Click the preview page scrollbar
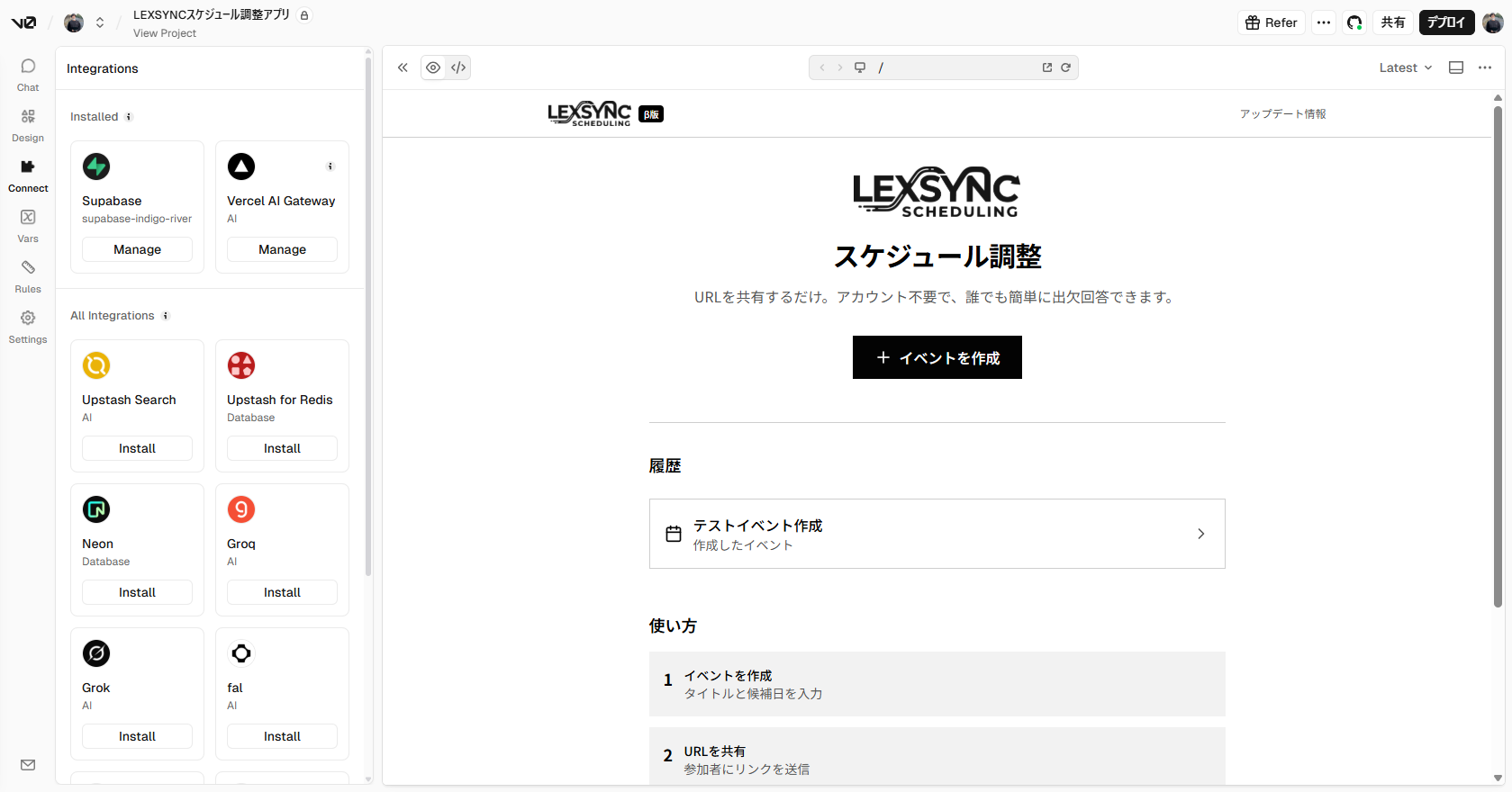The image size is (1512, 792). coord(1498,355)
